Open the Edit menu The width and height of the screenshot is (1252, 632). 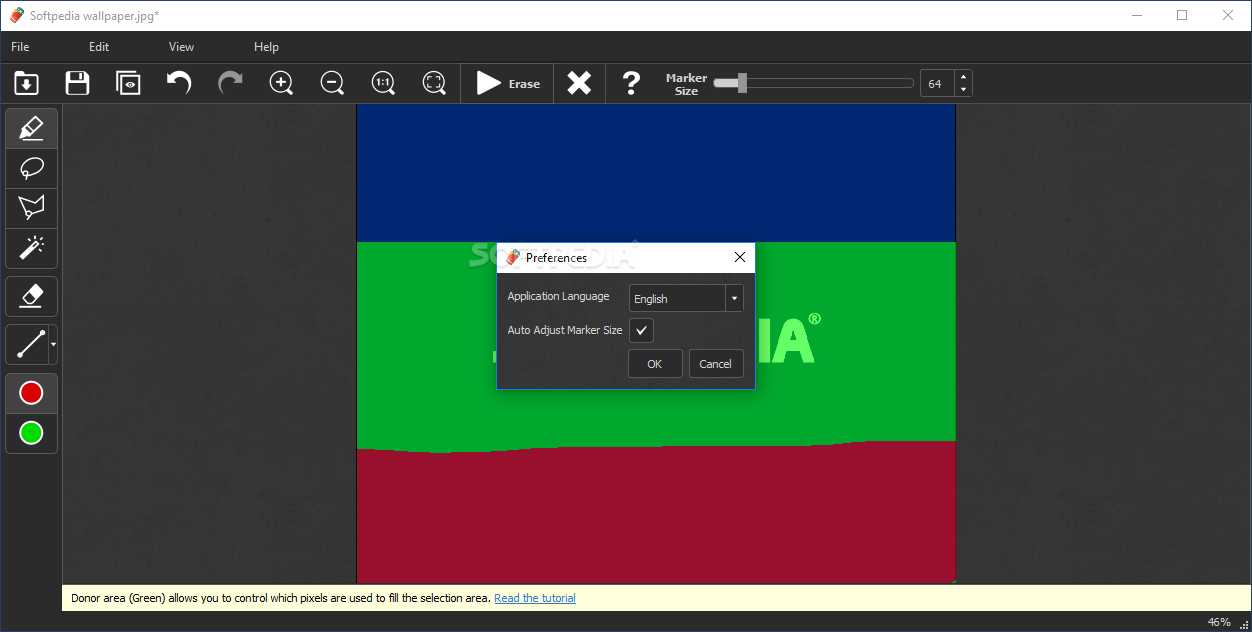99,47
